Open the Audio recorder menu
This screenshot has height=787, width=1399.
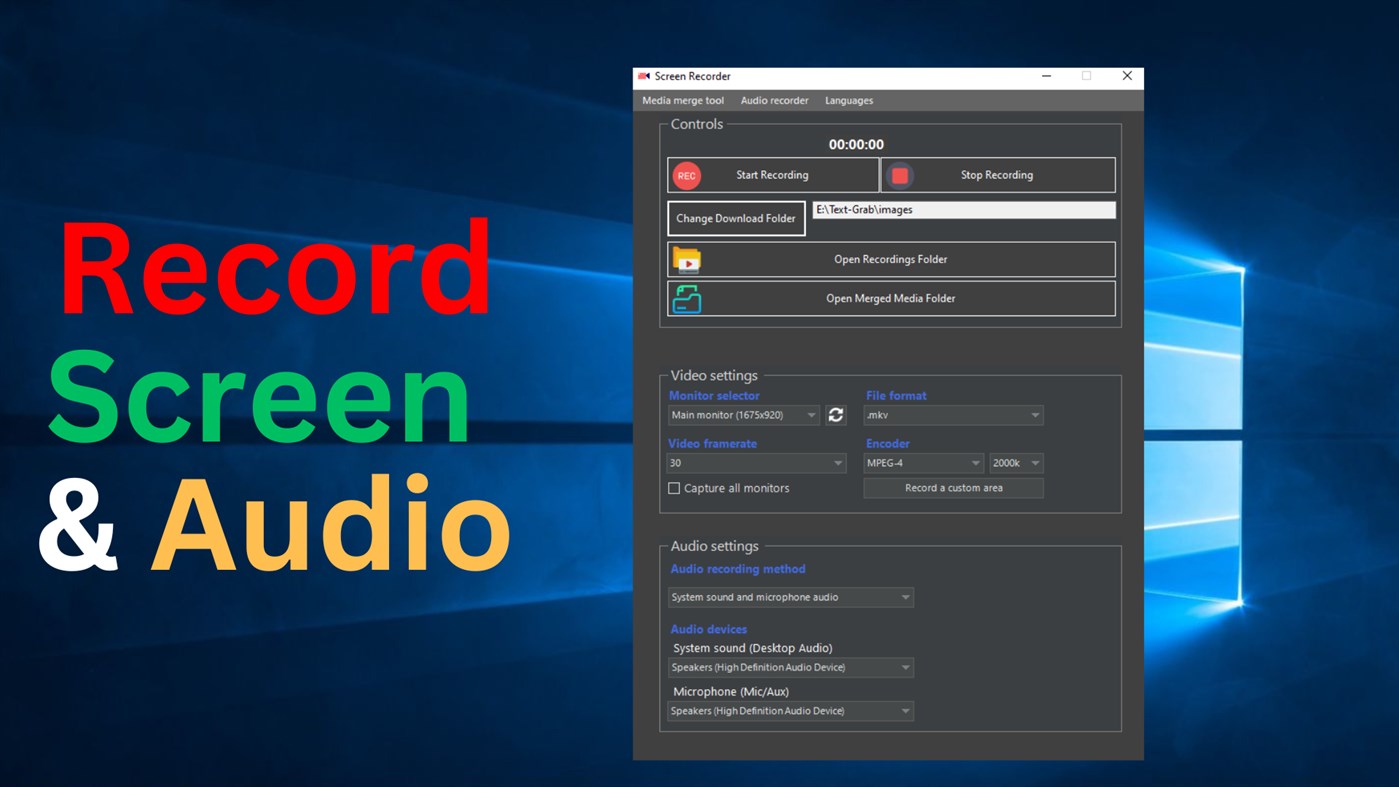click(x=774, y=100)
